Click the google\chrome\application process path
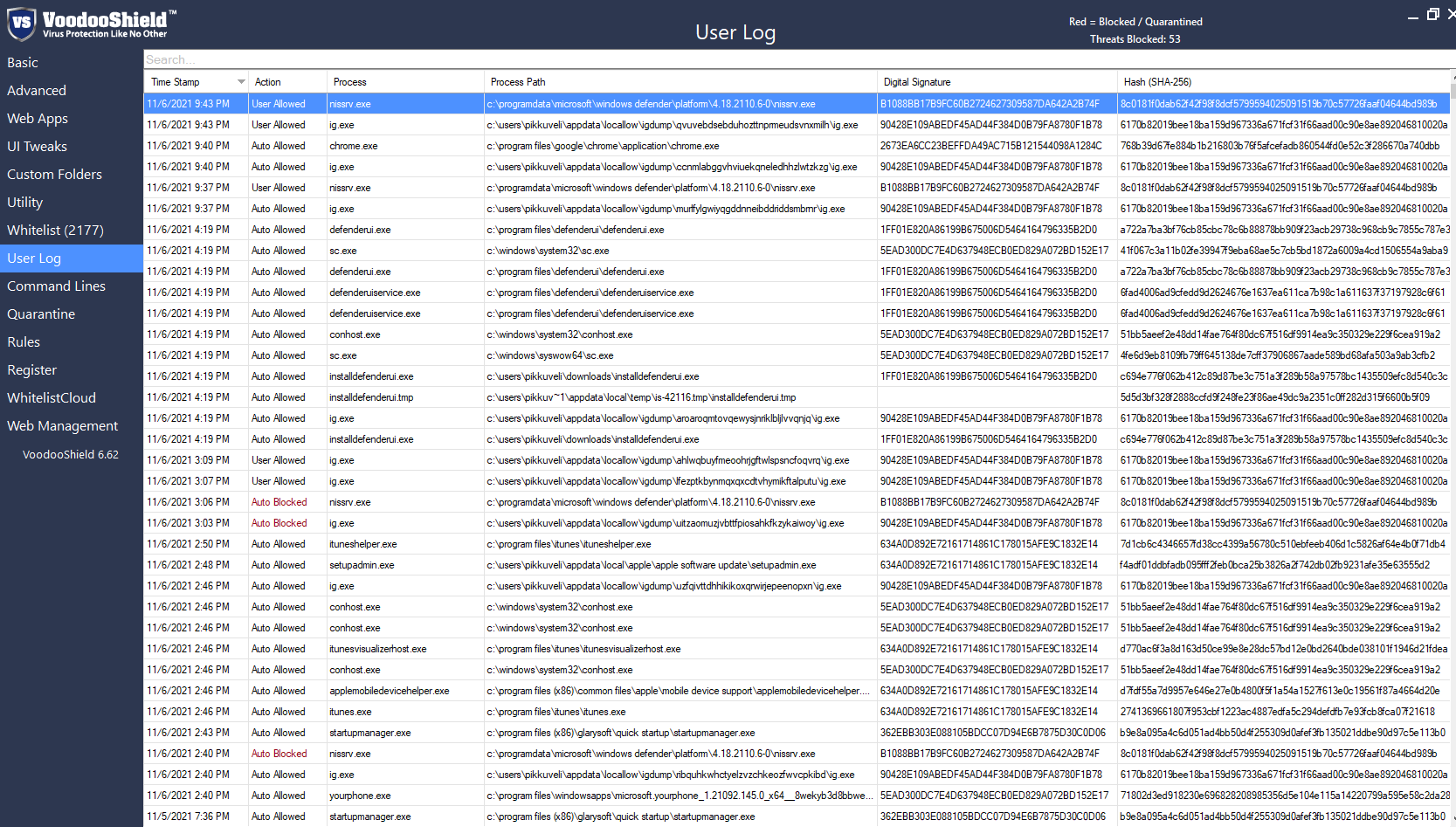 pos(604,146)
